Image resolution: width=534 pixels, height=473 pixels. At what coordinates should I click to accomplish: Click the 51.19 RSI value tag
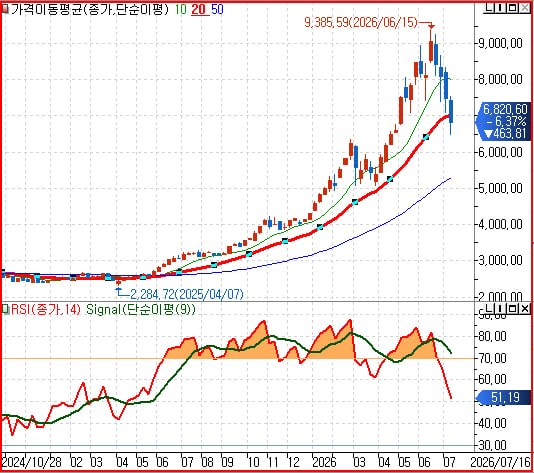505,397
